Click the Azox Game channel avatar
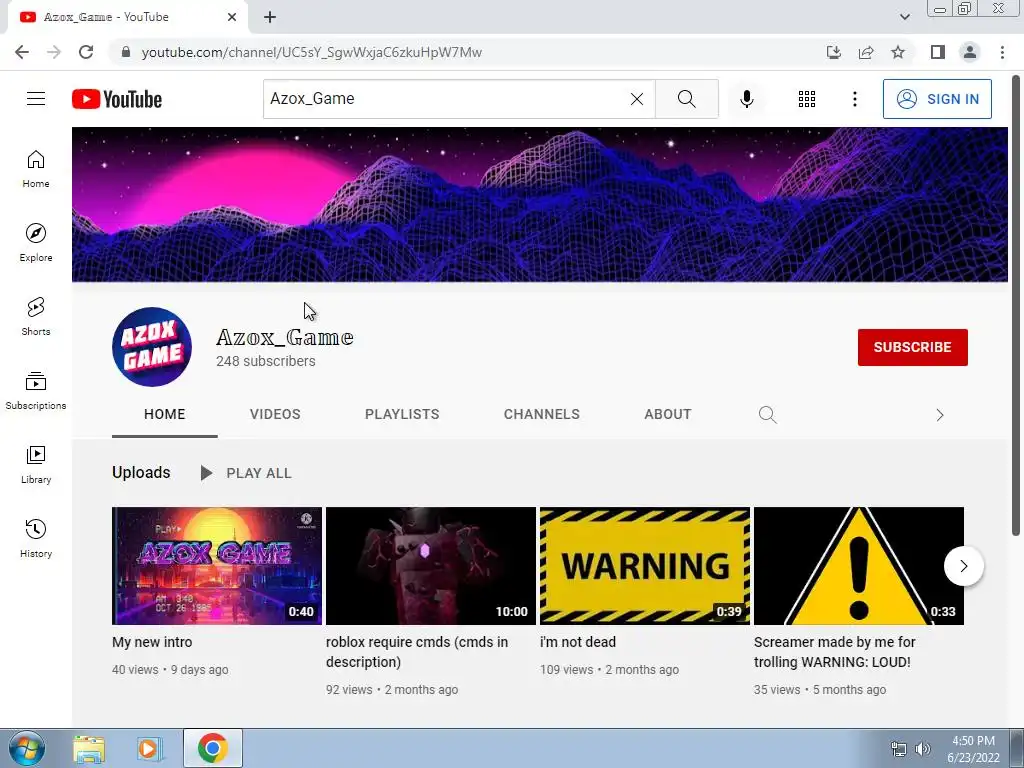 coord(152,347)
